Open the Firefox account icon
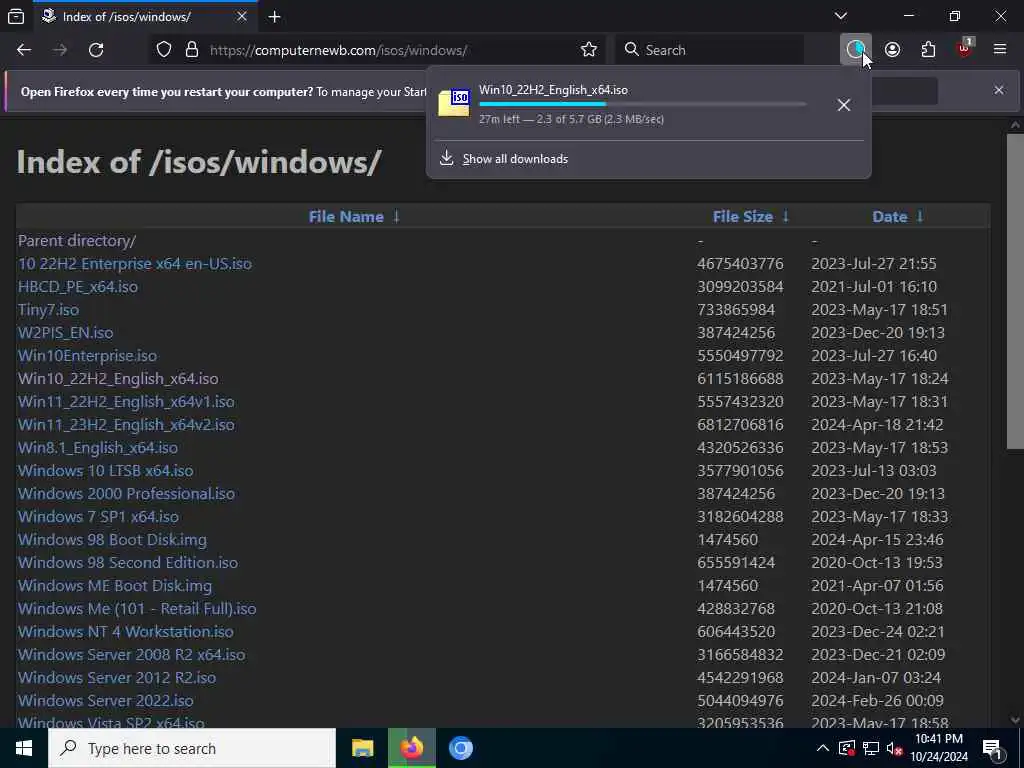Screen dimensions: 1024x768 (892, 50)
